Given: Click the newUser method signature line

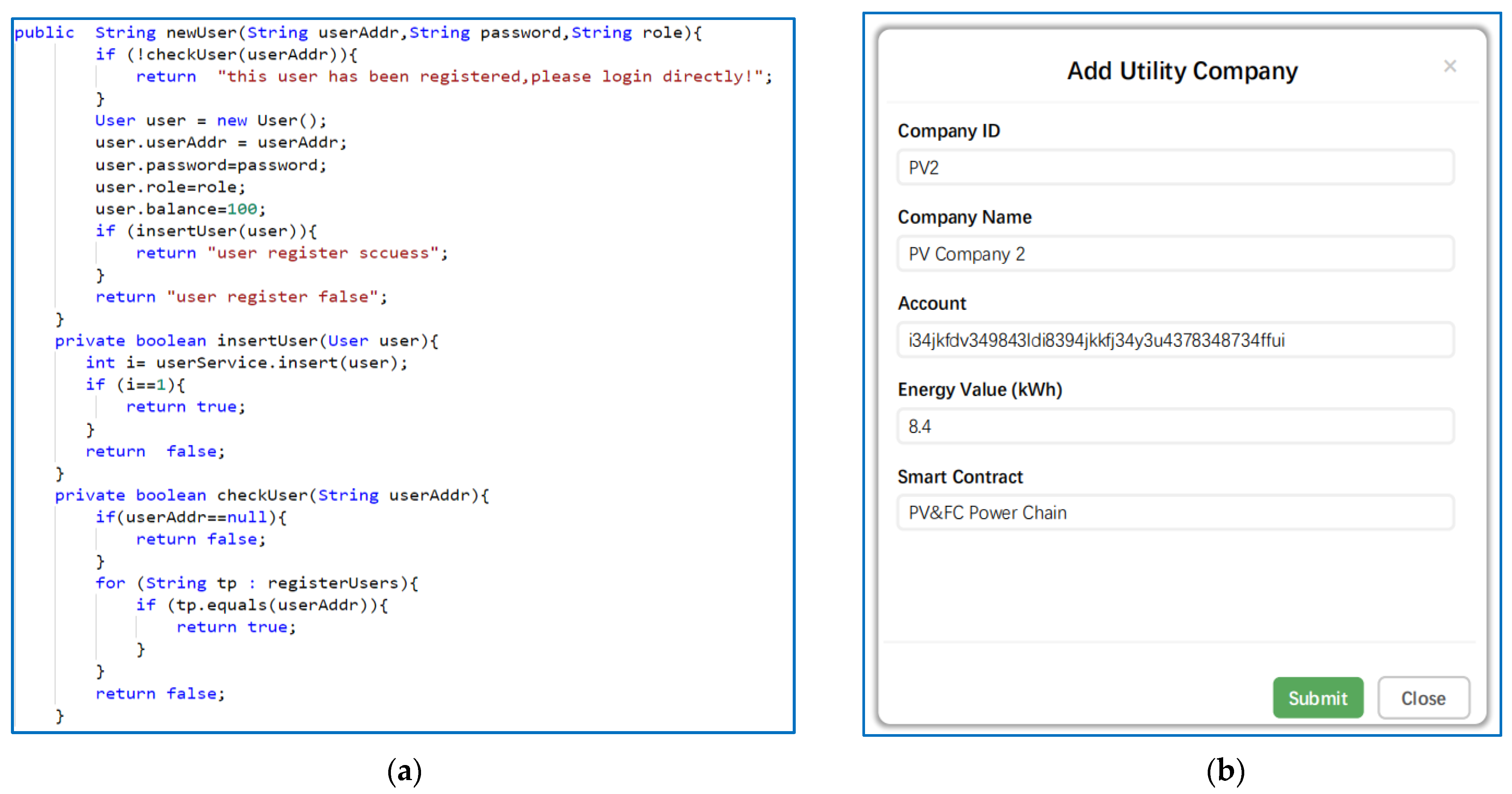Looking at the screenshot, I should pos(358,33).
